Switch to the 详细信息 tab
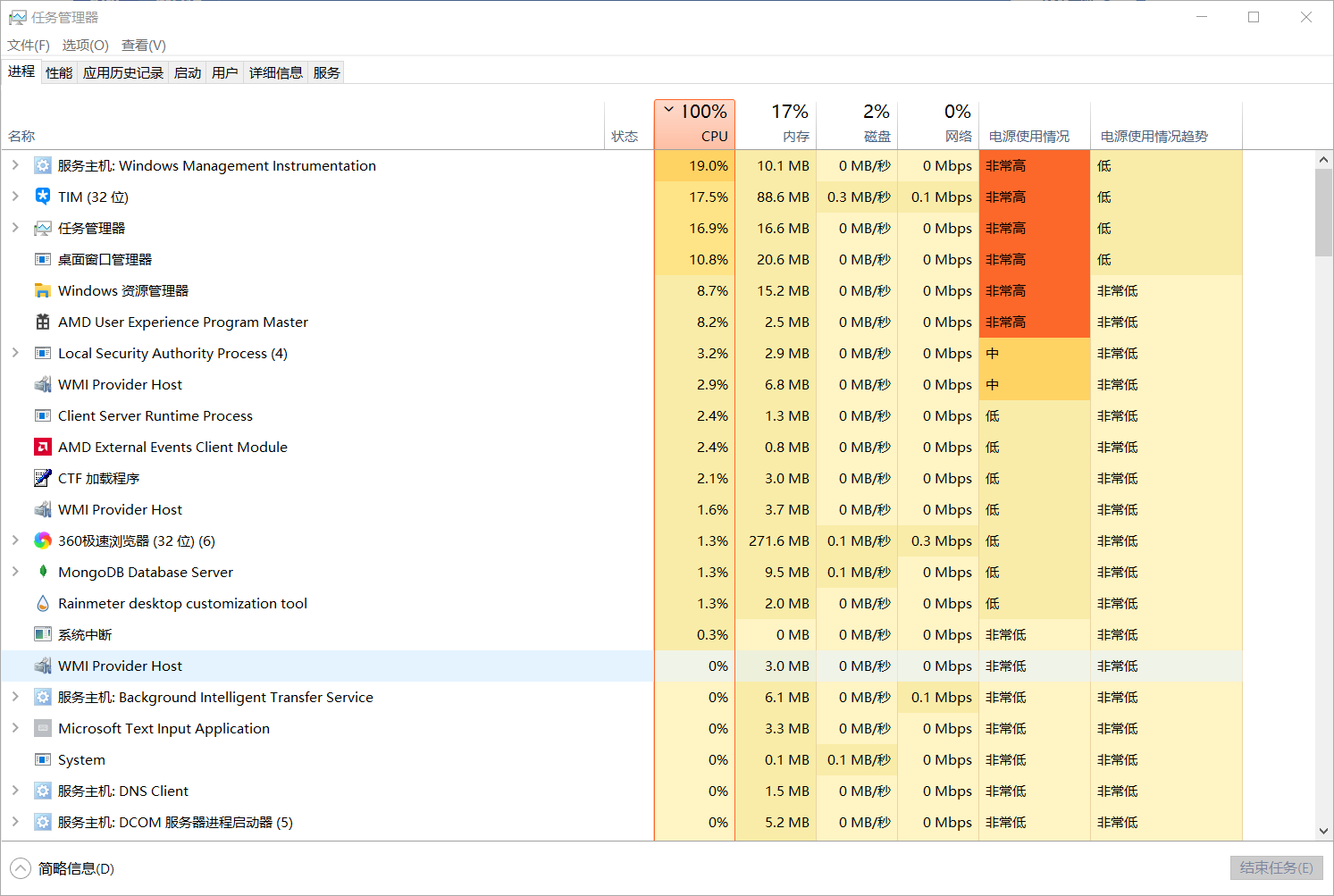1334x896 pixels. pos(276,72)
